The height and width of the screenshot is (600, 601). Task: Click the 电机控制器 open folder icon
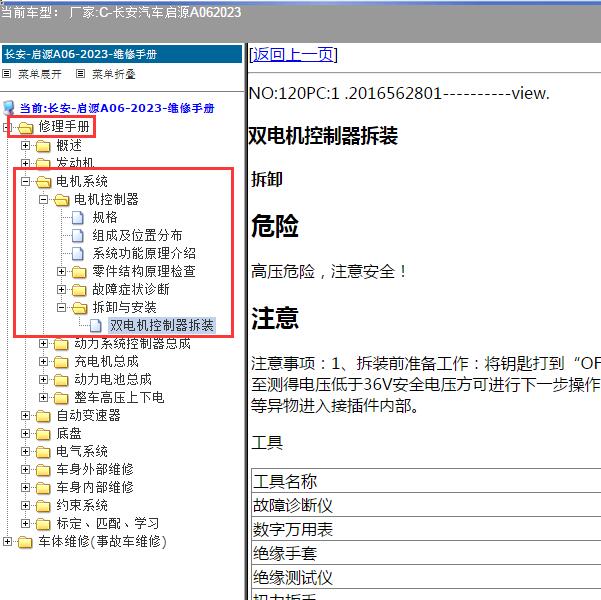tap(61, 200)
